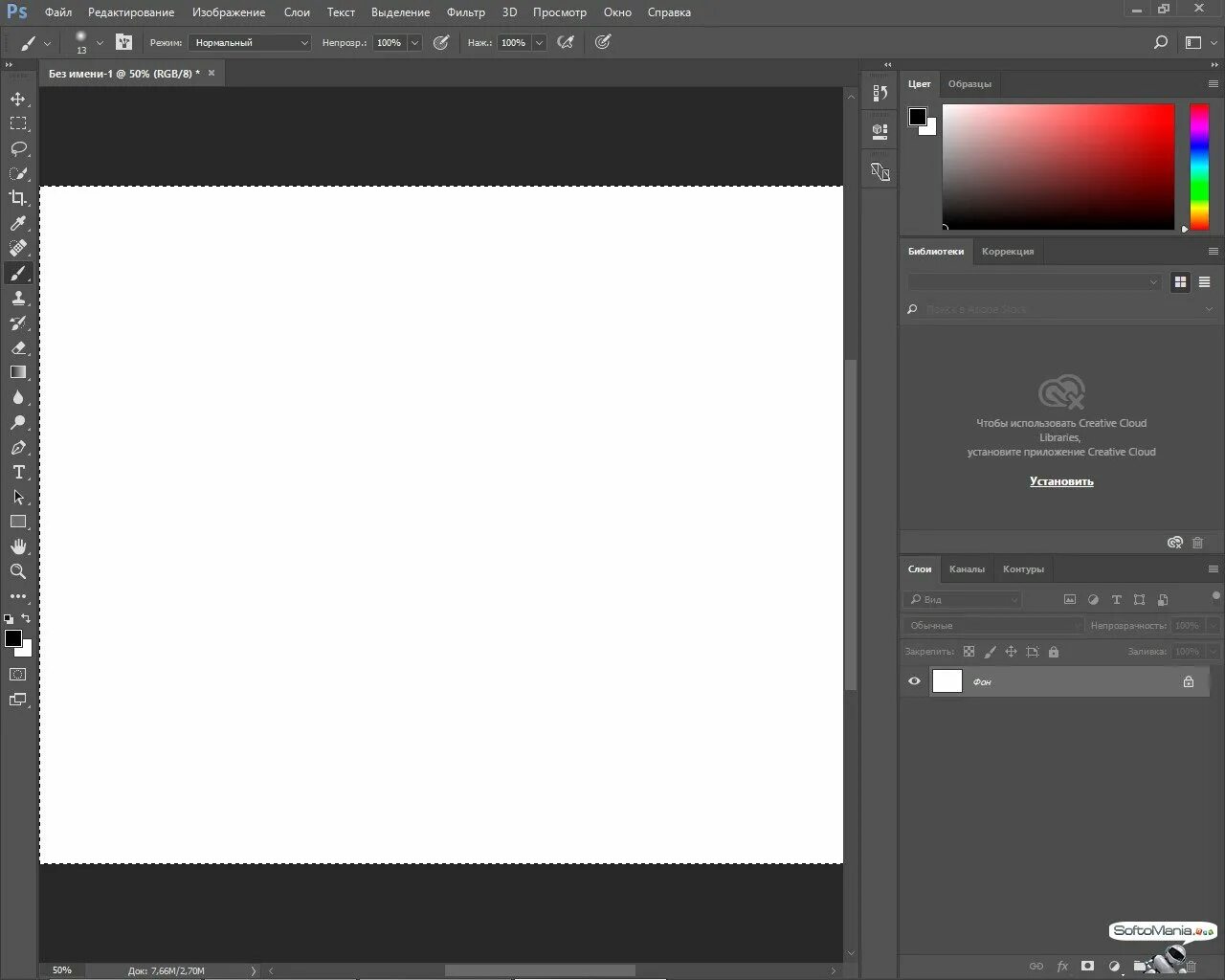
Task: Open the tool preset picker arrow
Action: point(48,43)
